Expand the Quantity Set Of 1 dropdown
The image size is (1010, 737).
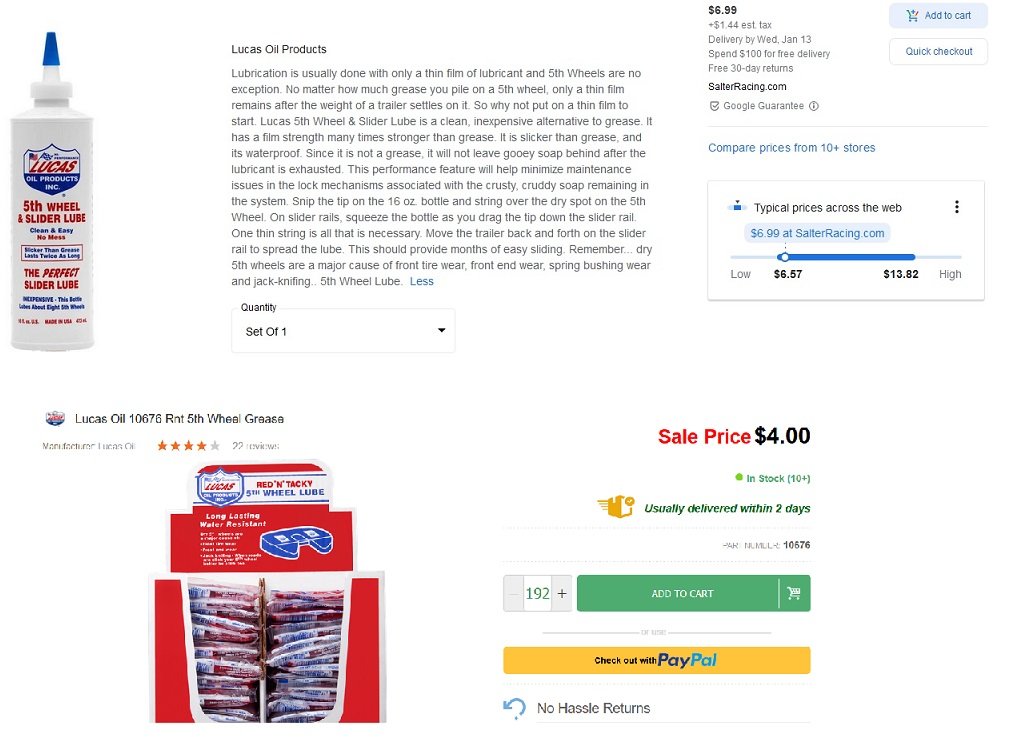(343, 331)
